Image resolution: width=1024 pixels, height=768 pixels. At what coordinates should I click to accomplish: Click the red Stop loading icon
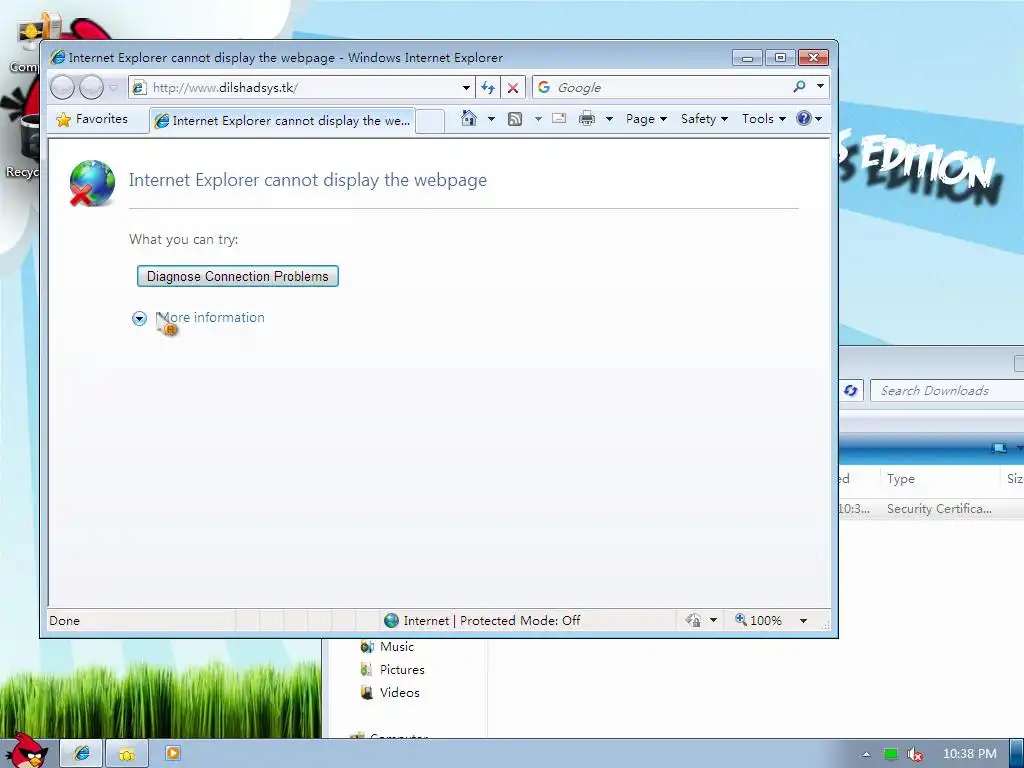(513, 88)
